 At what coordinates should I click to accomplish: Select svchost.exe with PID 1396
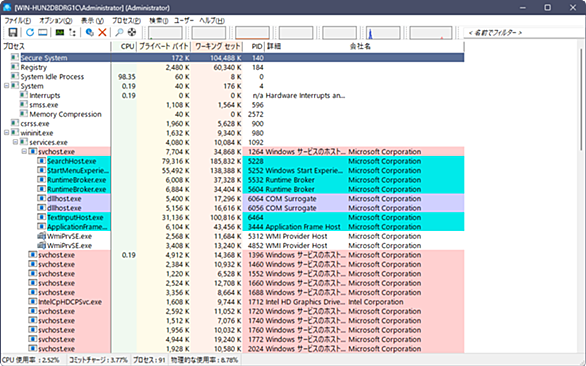coord(232,255)
